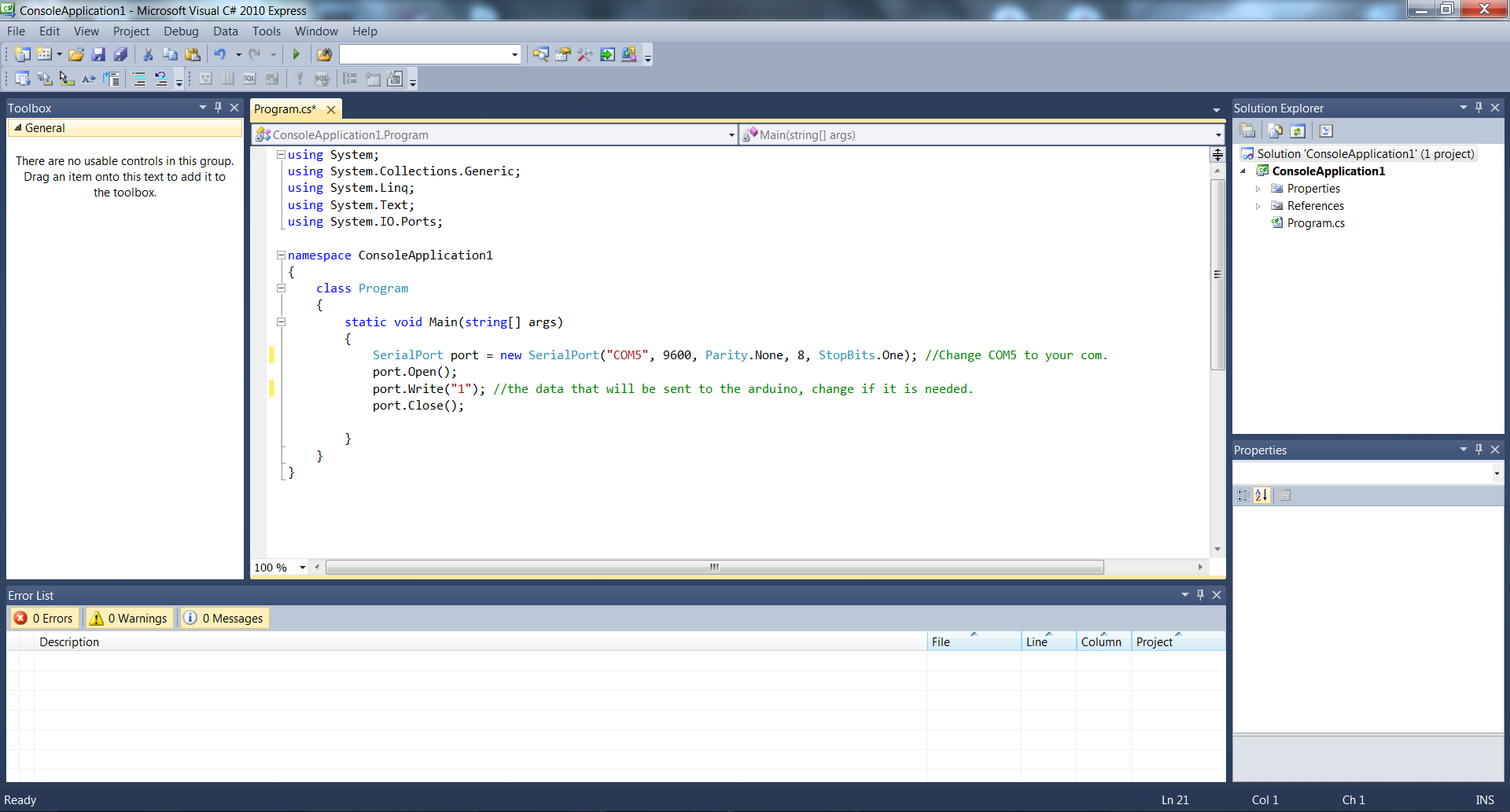Click the editor's horizontal scrollbar

point(714,567)
